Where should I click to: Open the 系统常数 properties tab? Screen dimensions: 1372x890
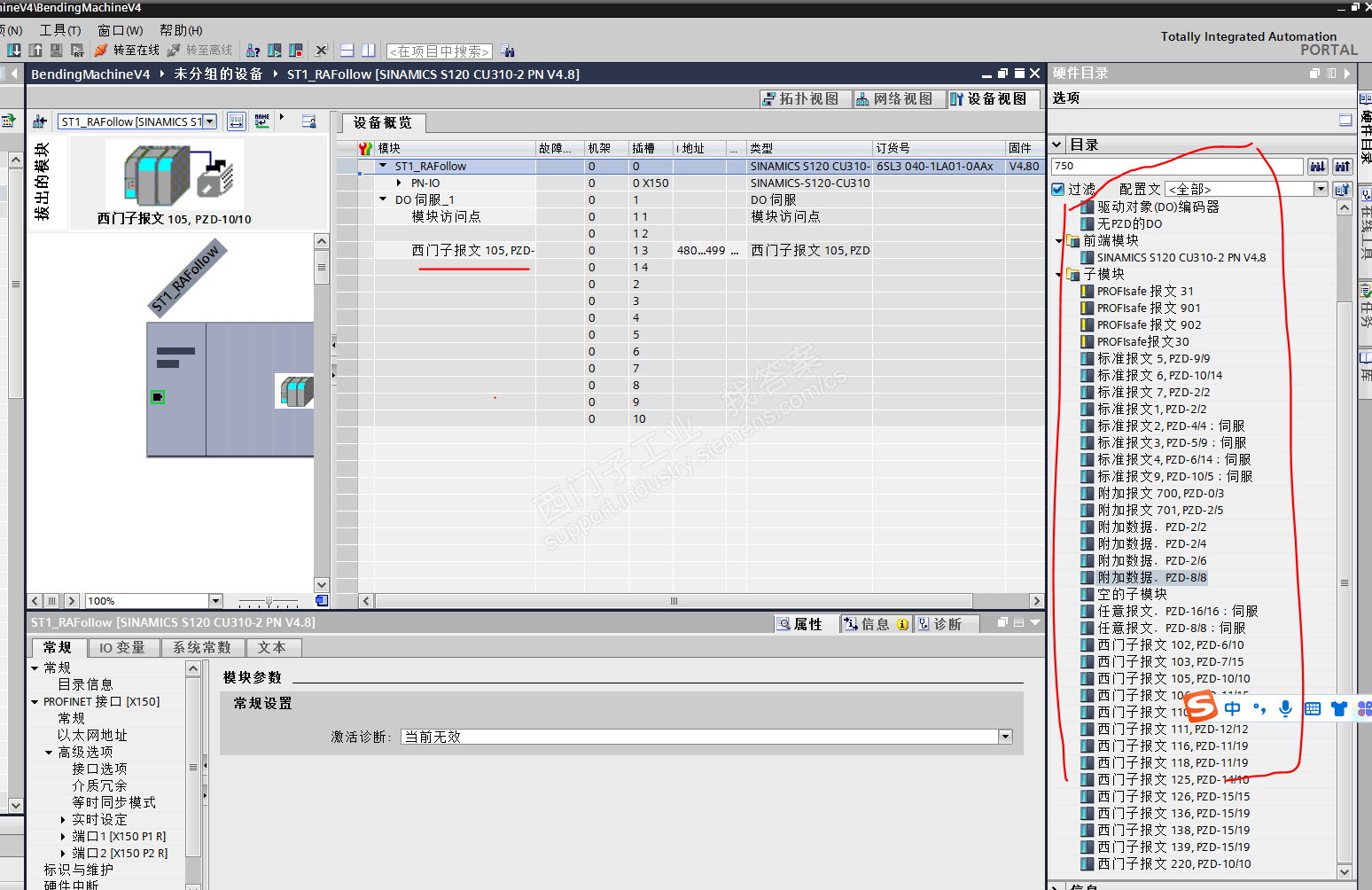202,648
